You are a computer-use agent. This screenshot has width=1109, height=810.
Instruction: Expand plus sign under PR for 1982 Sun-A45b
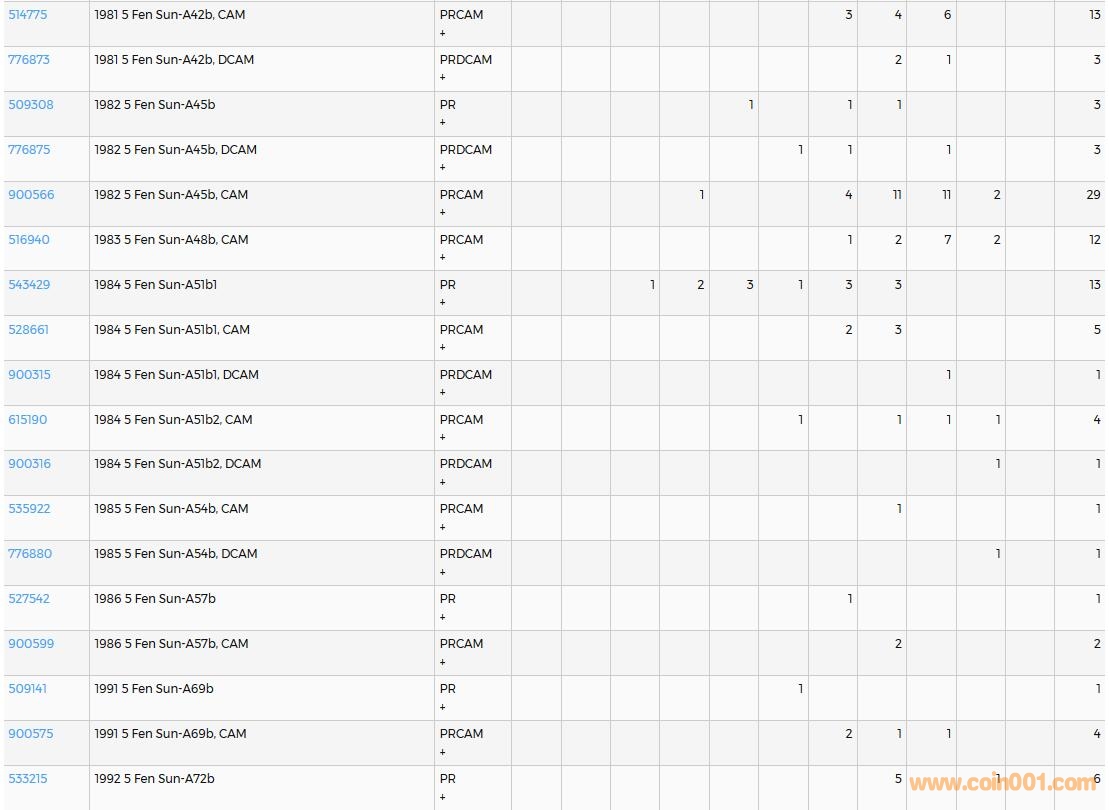click(x=443, y=123)
